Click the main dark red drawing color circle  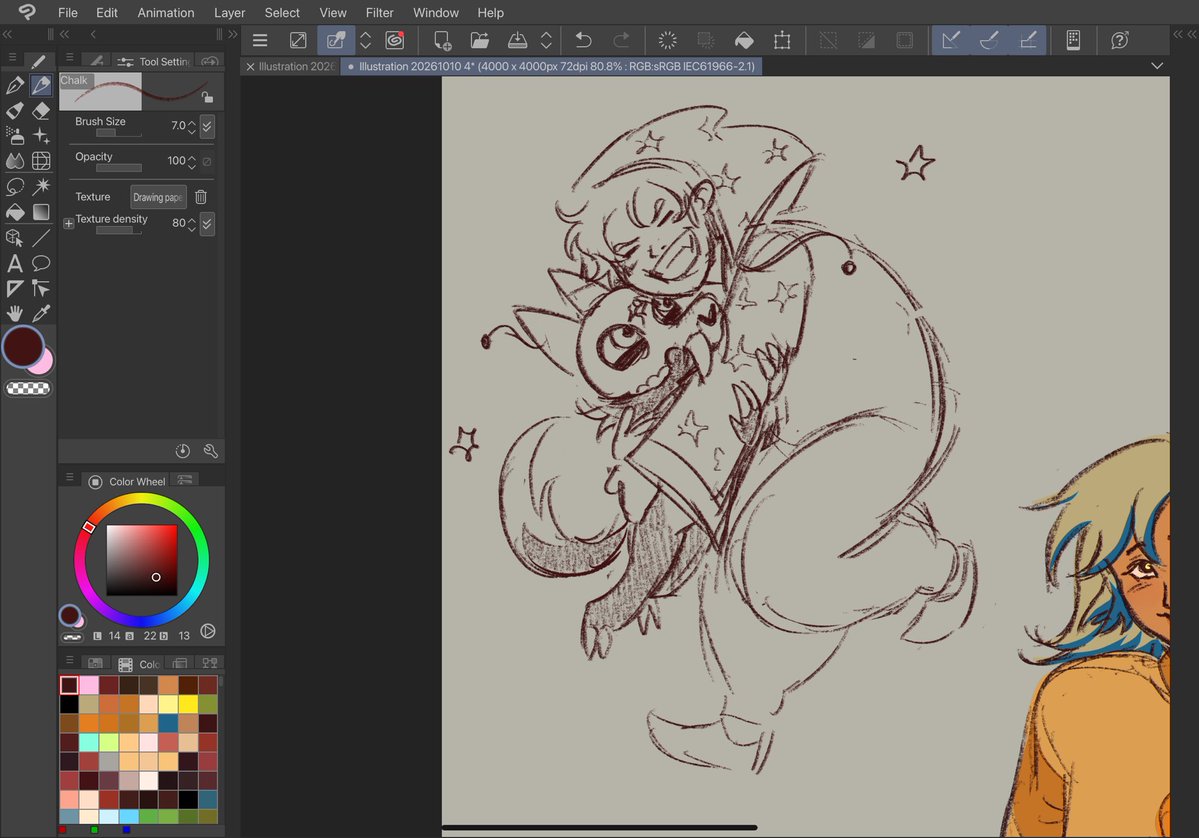click(x=23, y=346)
